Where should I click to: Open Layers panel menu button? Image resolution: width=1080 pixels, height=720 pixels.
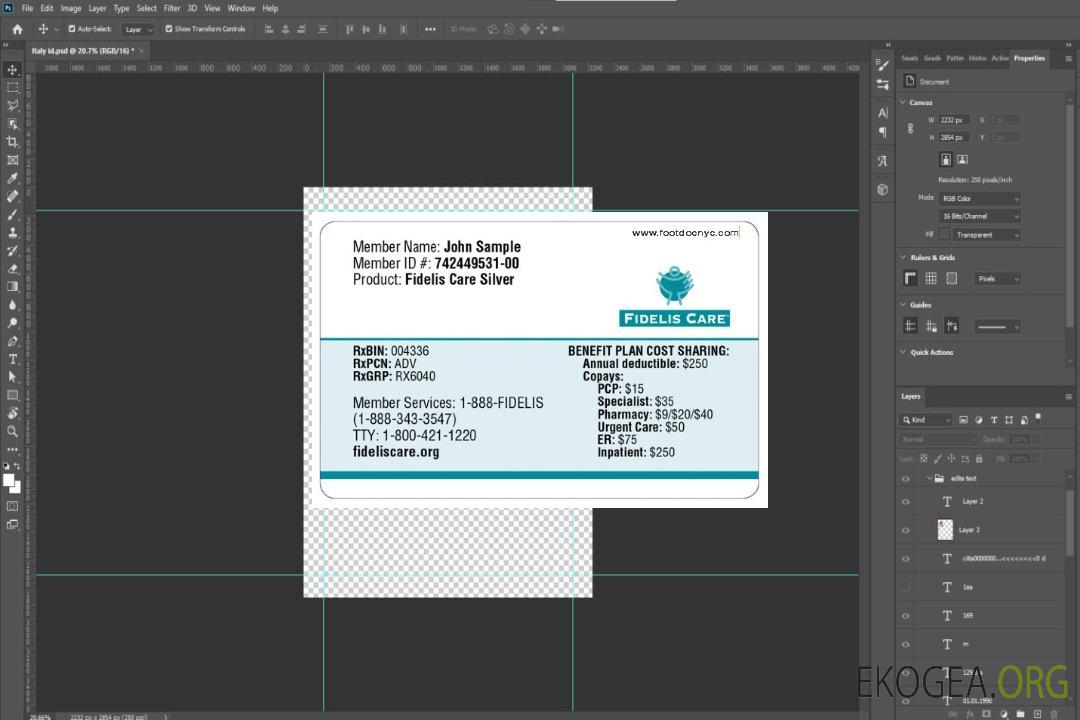coord(1068,397)
